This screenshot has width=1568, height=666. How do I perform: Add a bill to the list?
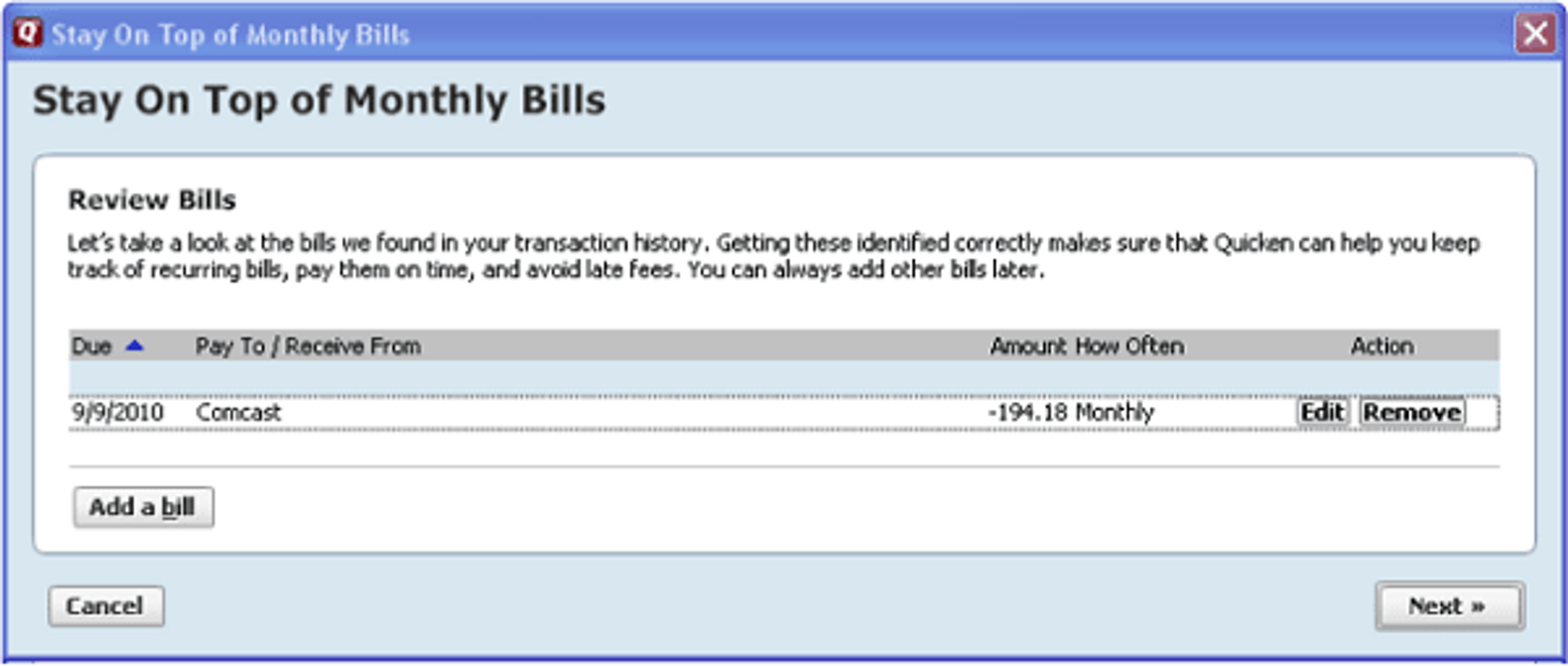click(143, 507)
